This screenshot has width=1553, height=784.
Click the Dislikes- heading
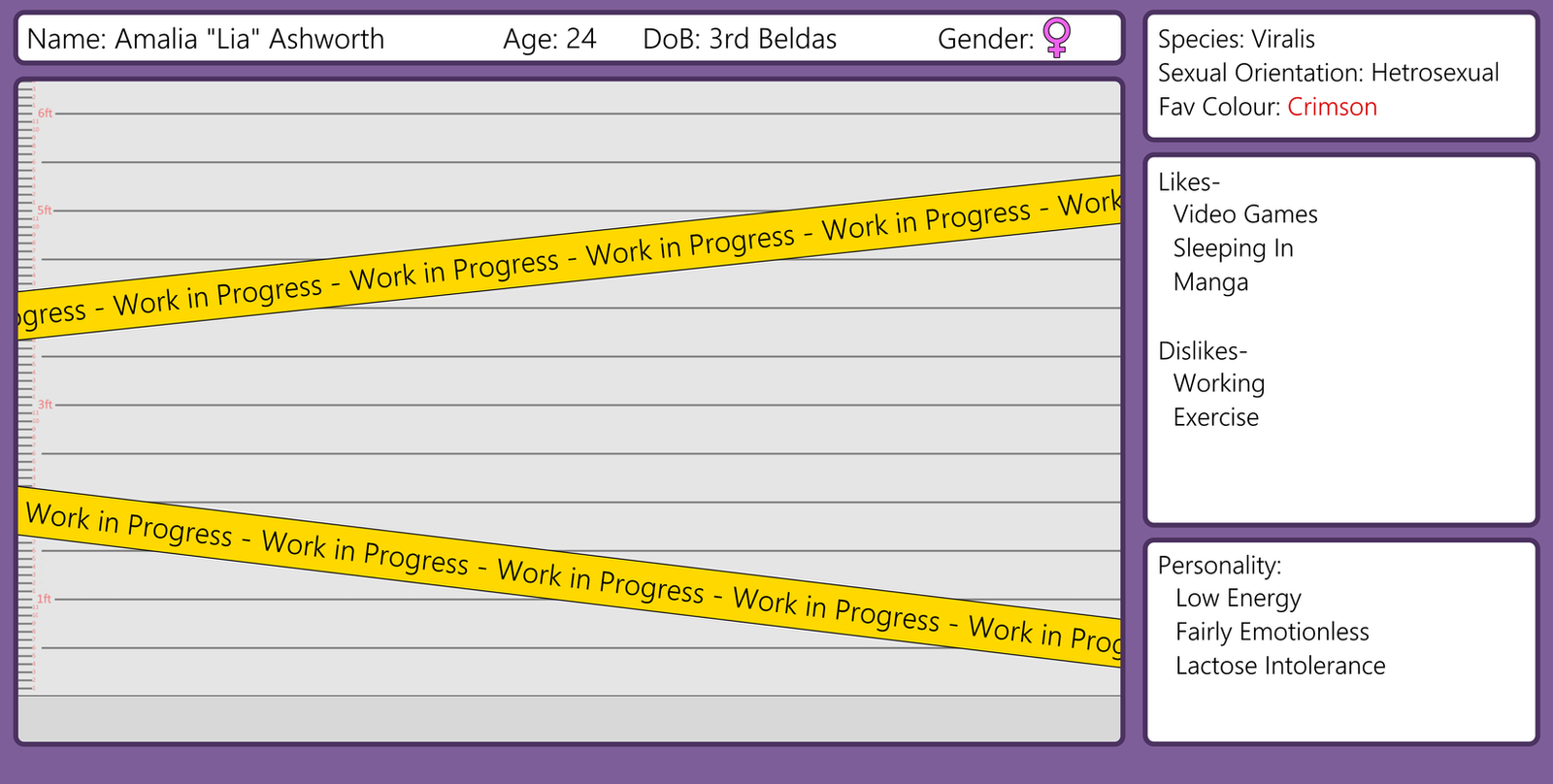(x=1203, y=351)
